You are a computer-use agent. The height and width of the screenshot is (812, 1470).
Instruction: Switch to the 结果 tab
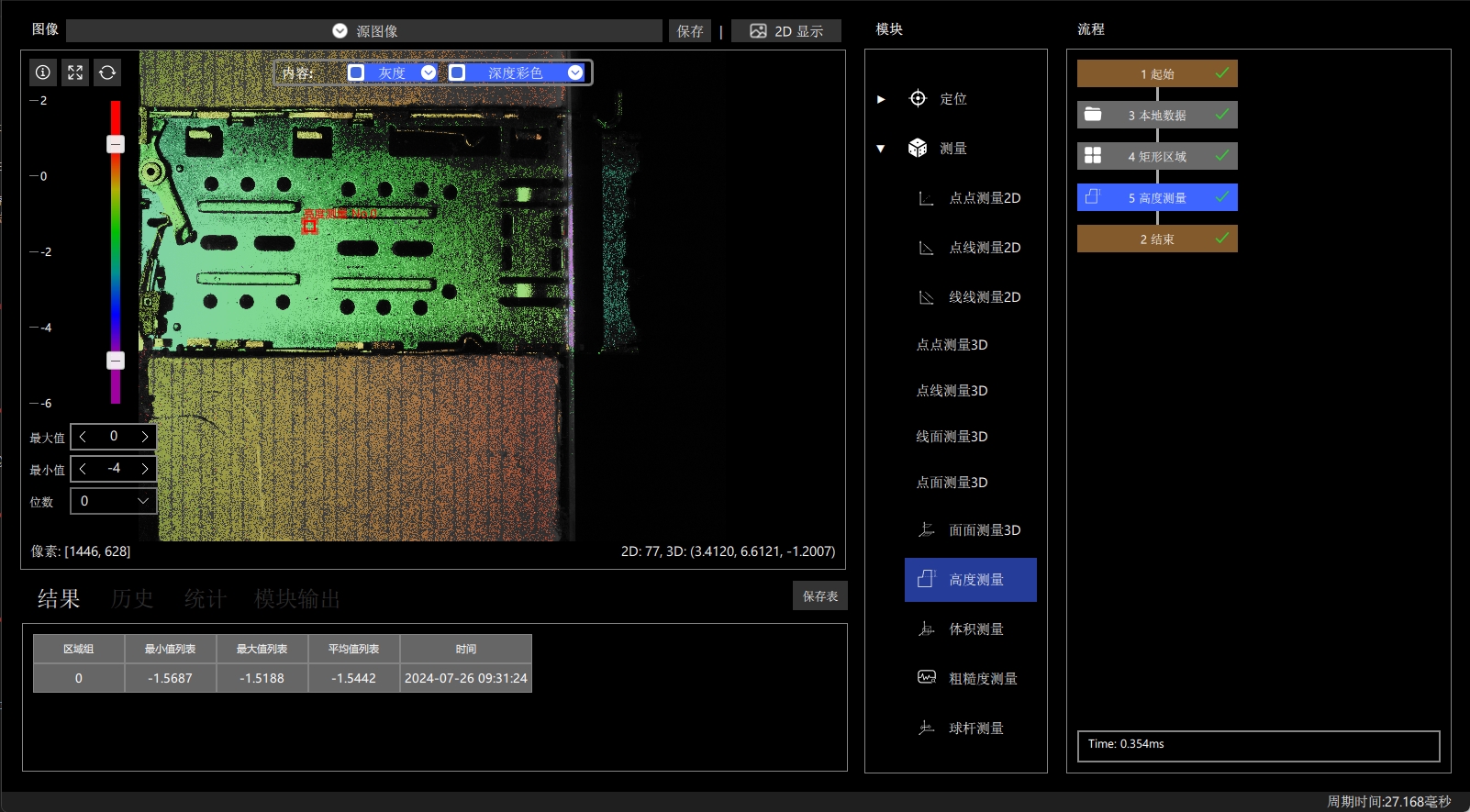(59, 599)
